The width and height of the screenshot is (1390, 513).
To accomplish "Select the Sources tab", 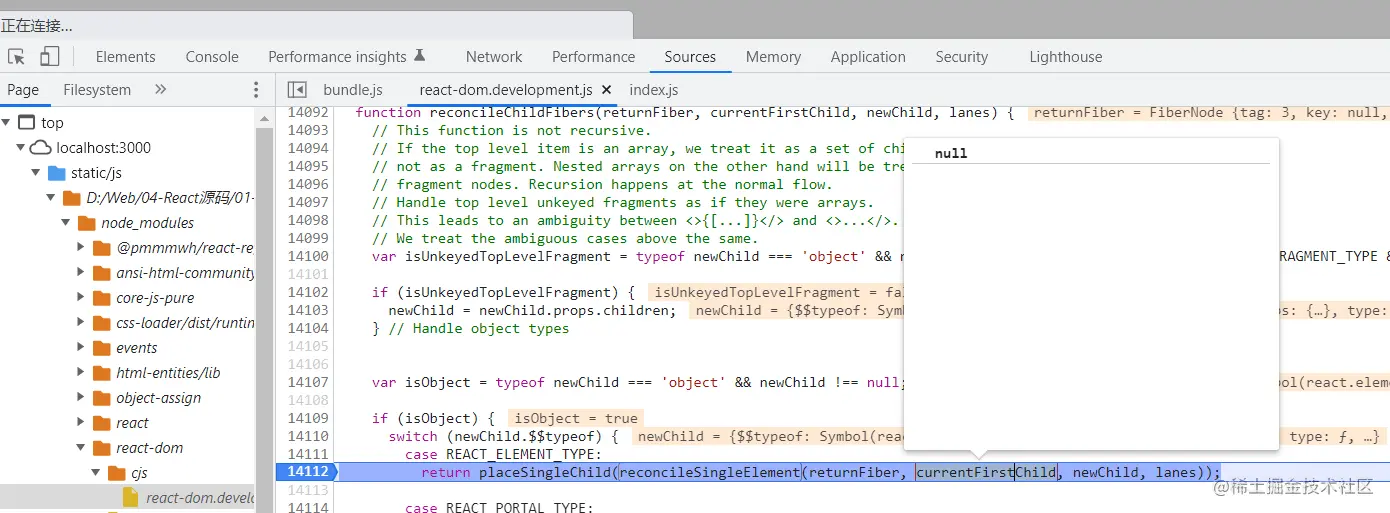I will coord(690,57).
